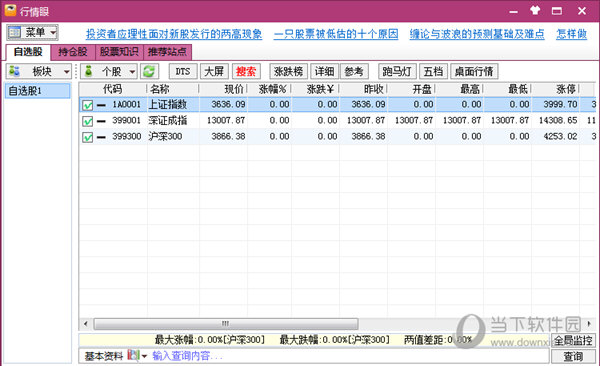Image resolution: width=600 pixels, height=366 pixels.
Task: Open link 一只股票被低估的十个原因
Action: (x=336, y=34)
